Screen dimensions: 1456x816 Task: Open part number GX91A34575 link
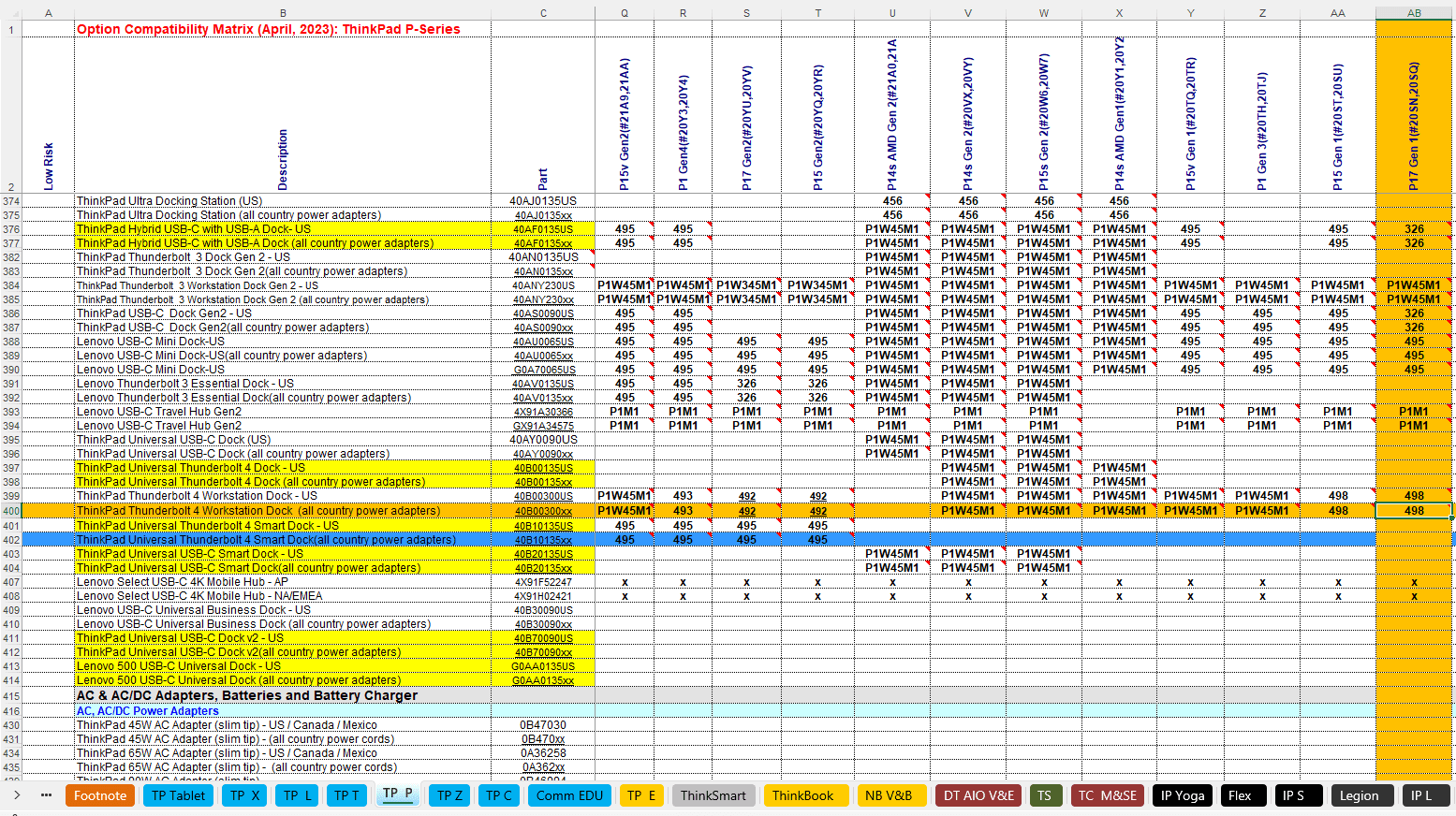point(543,426)
